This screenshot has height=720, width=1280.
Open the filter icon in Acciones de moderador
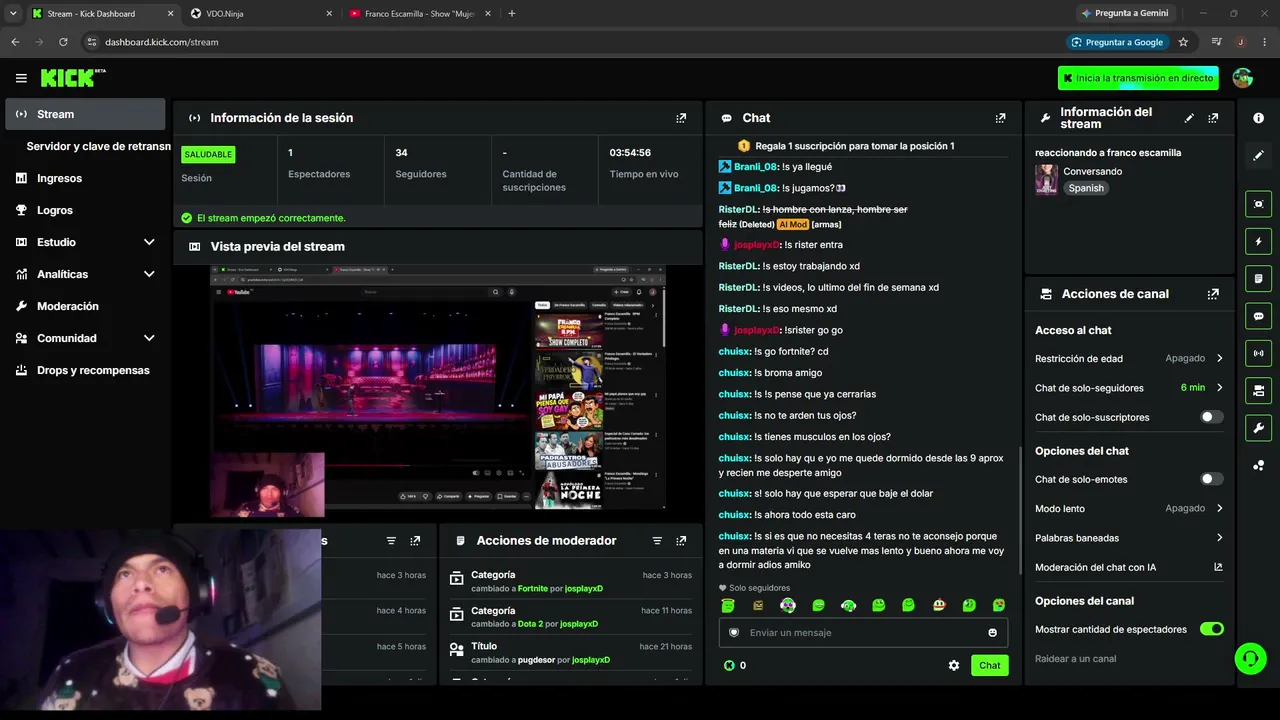657,541
